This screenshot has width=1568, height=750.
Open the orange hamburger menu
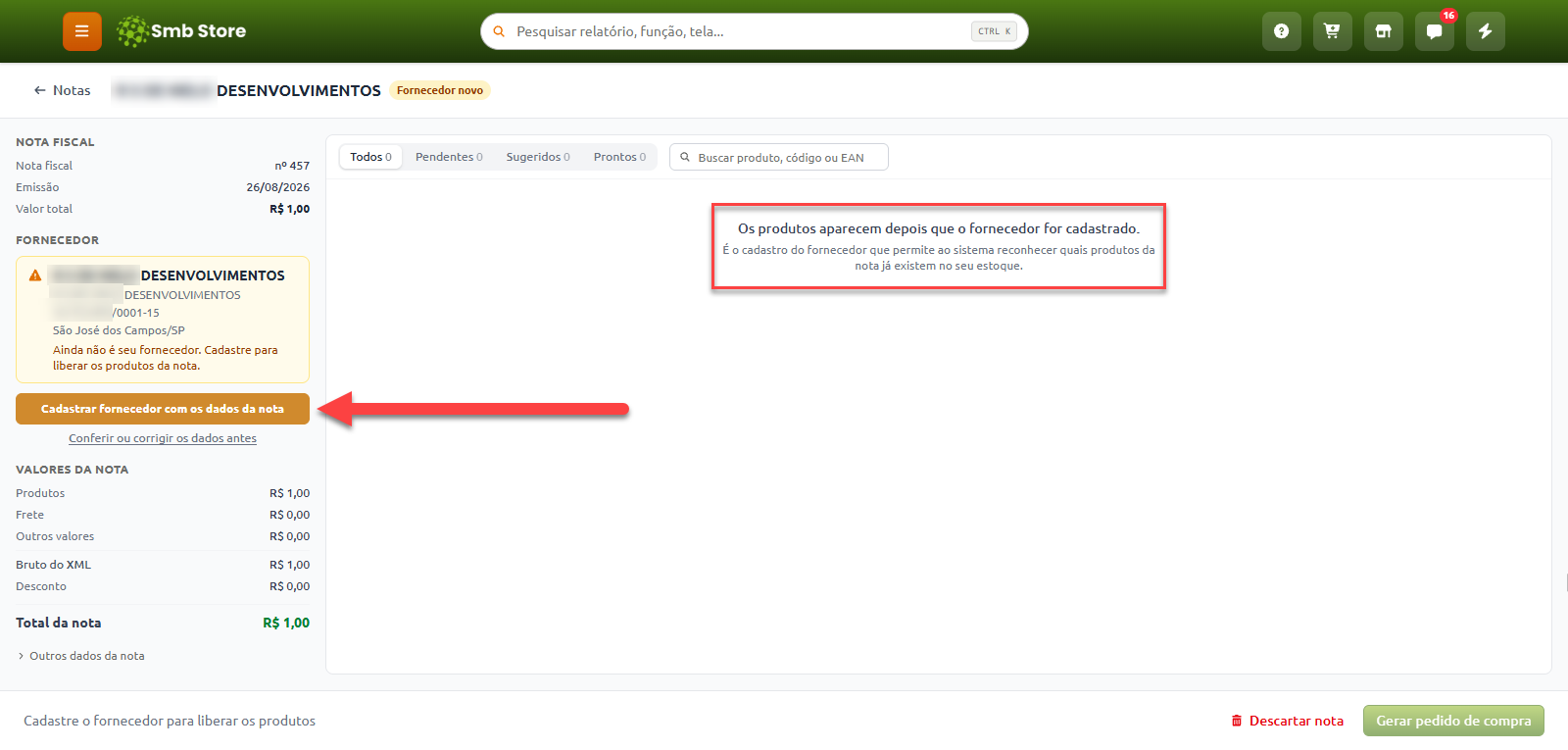tap(82, 31)
